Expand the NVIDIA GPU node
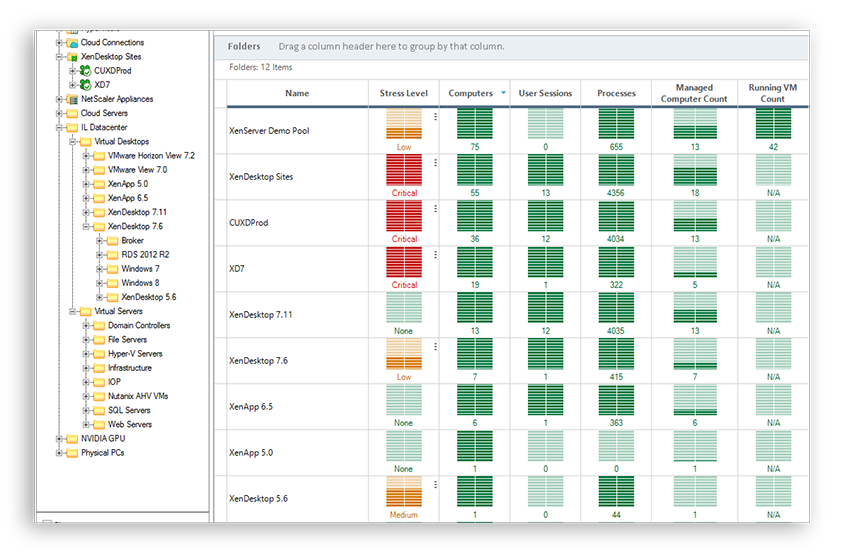Image resolution: width=845 pixels, height=556 pixels. [x=59, y=439]
